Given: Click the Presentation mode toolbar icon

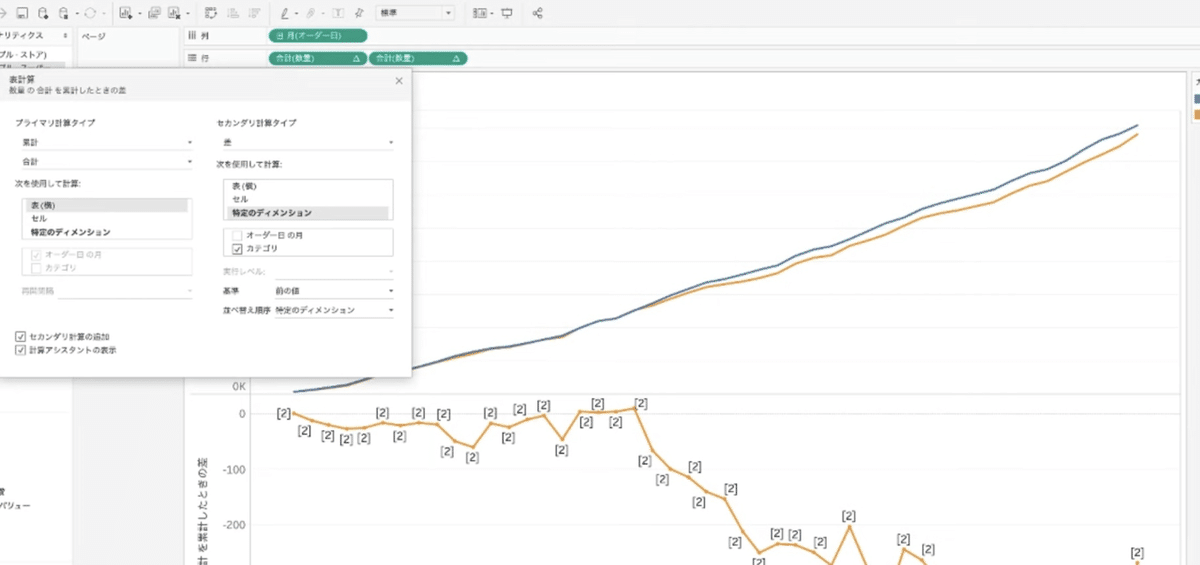Looking at the screenshot, I should [507, 13].
